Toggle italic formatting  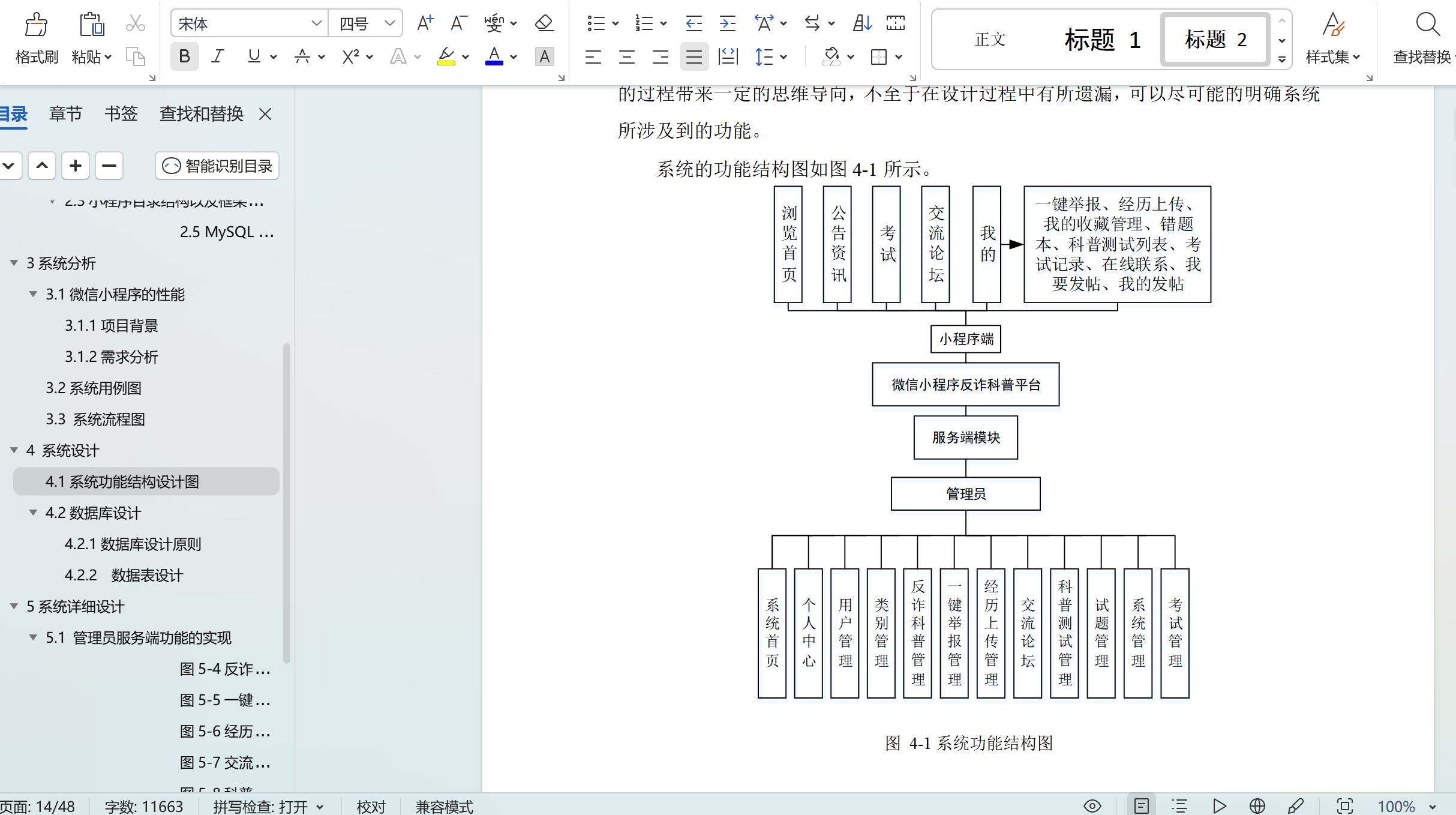(x=217, y=56)
